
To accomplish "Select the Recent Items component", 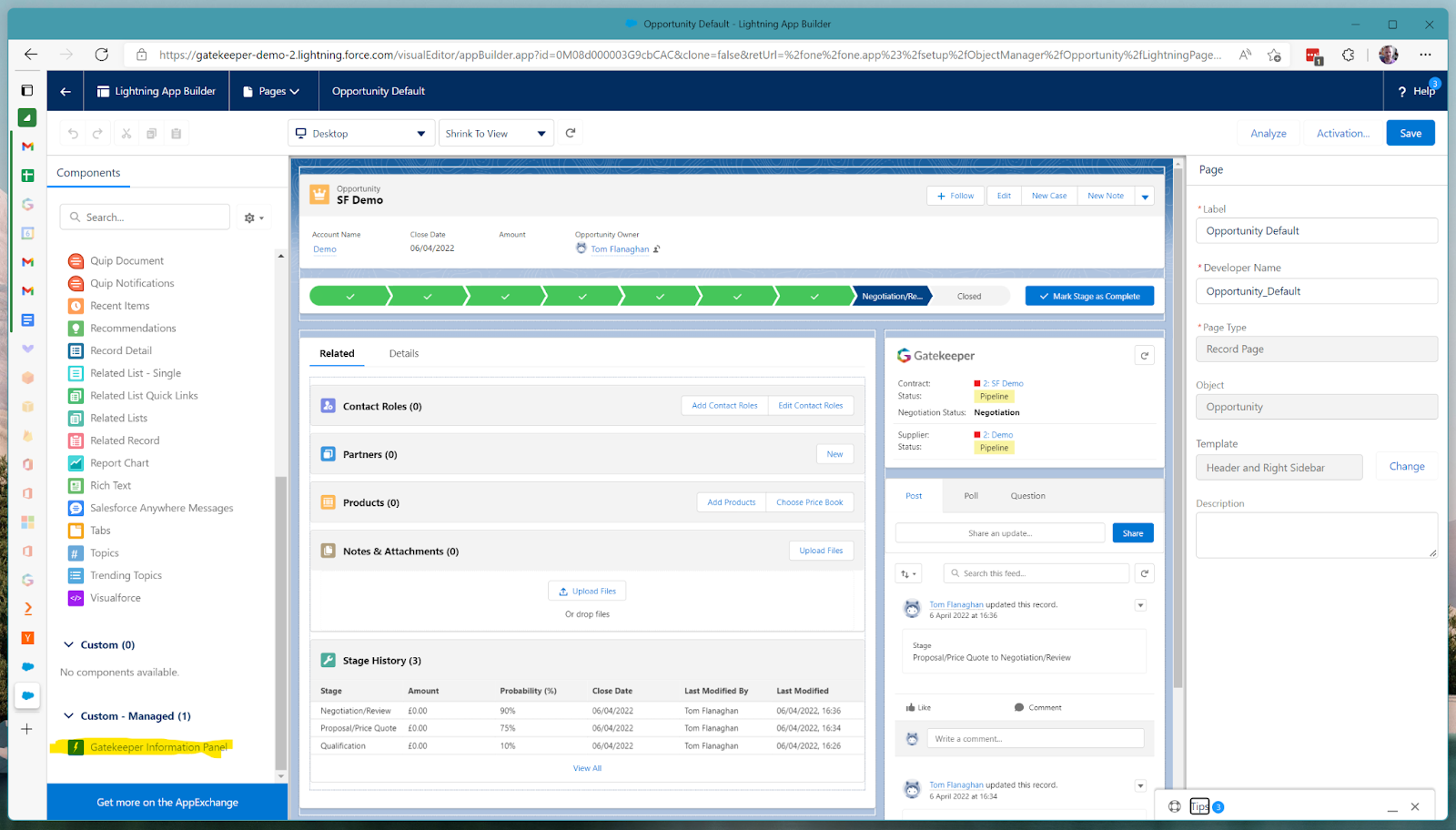I will 119,306.
